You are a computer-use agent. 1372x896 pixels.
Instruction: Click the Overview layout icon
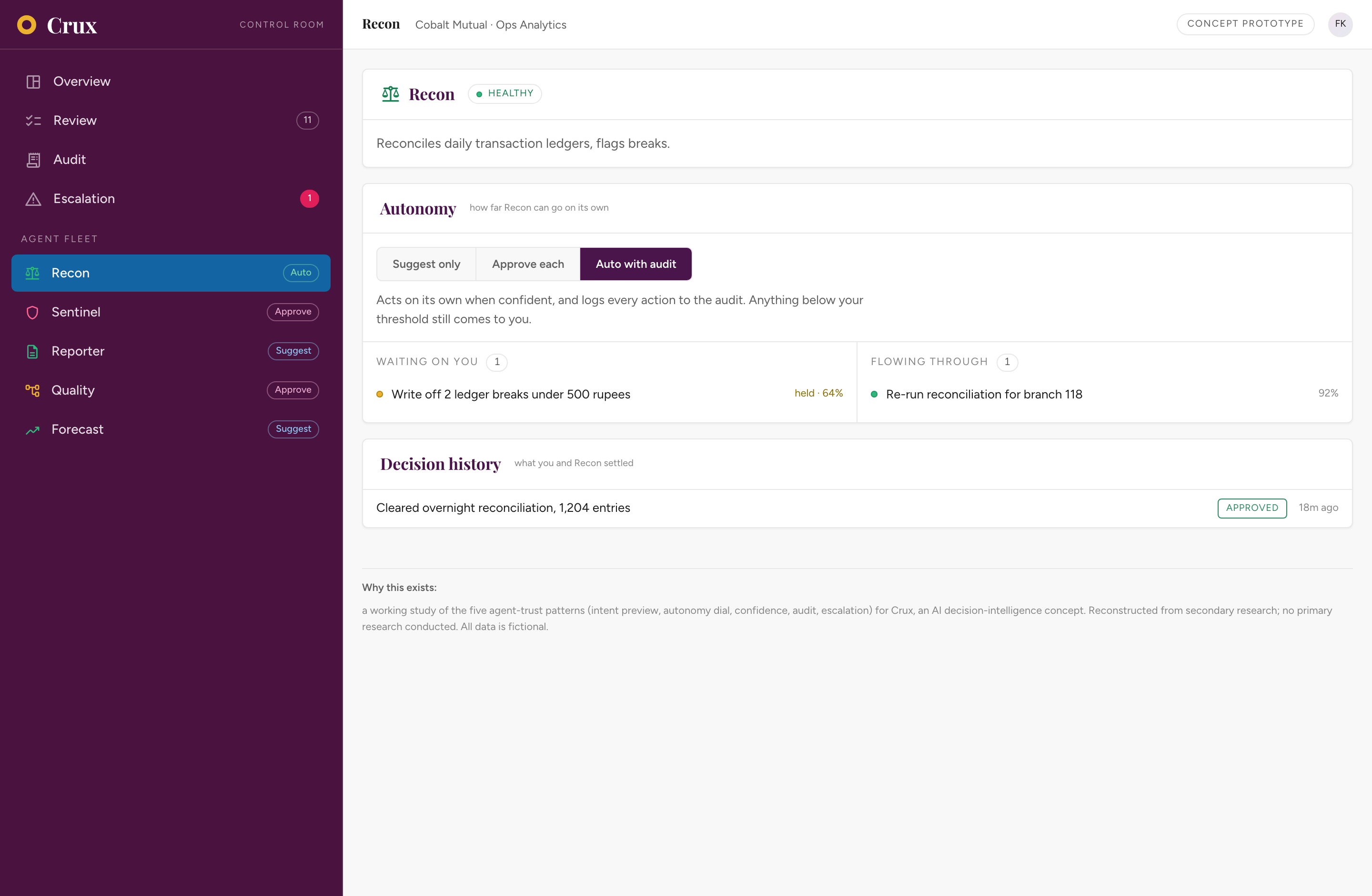click(33, 82)
